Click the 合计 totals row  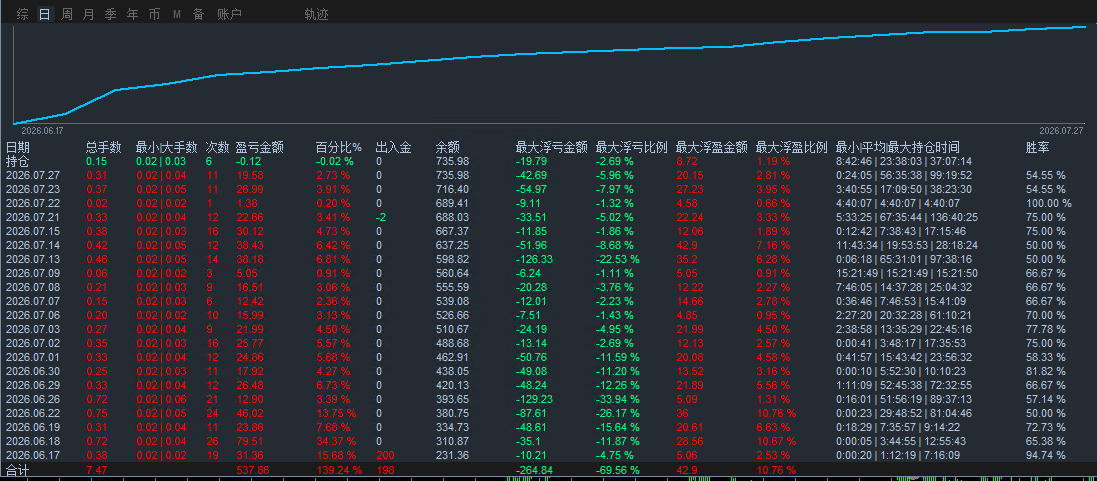548,469
